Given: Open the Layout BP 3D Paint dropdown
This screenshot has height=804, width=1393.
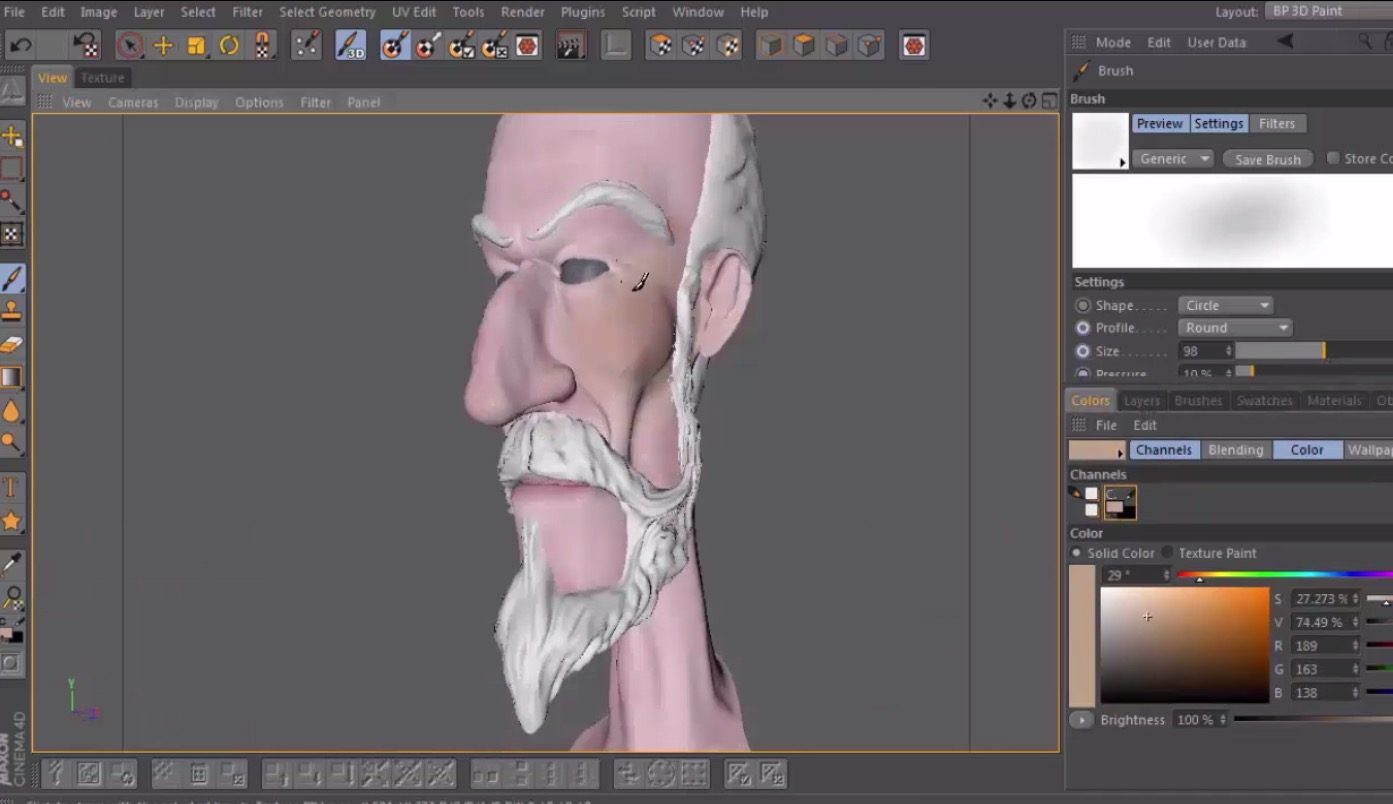Looking at the screenshot, I should point(1329,11).
